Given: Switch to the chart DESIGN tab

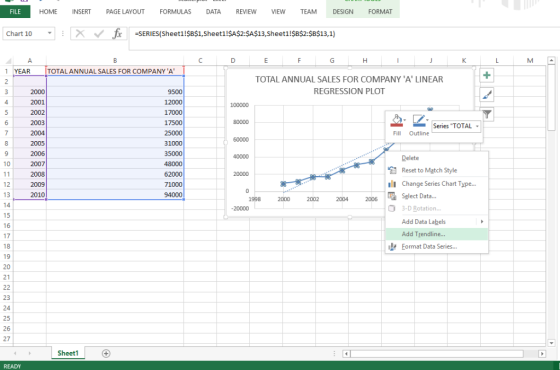Looking at the screenshot, I should point(343,11).
